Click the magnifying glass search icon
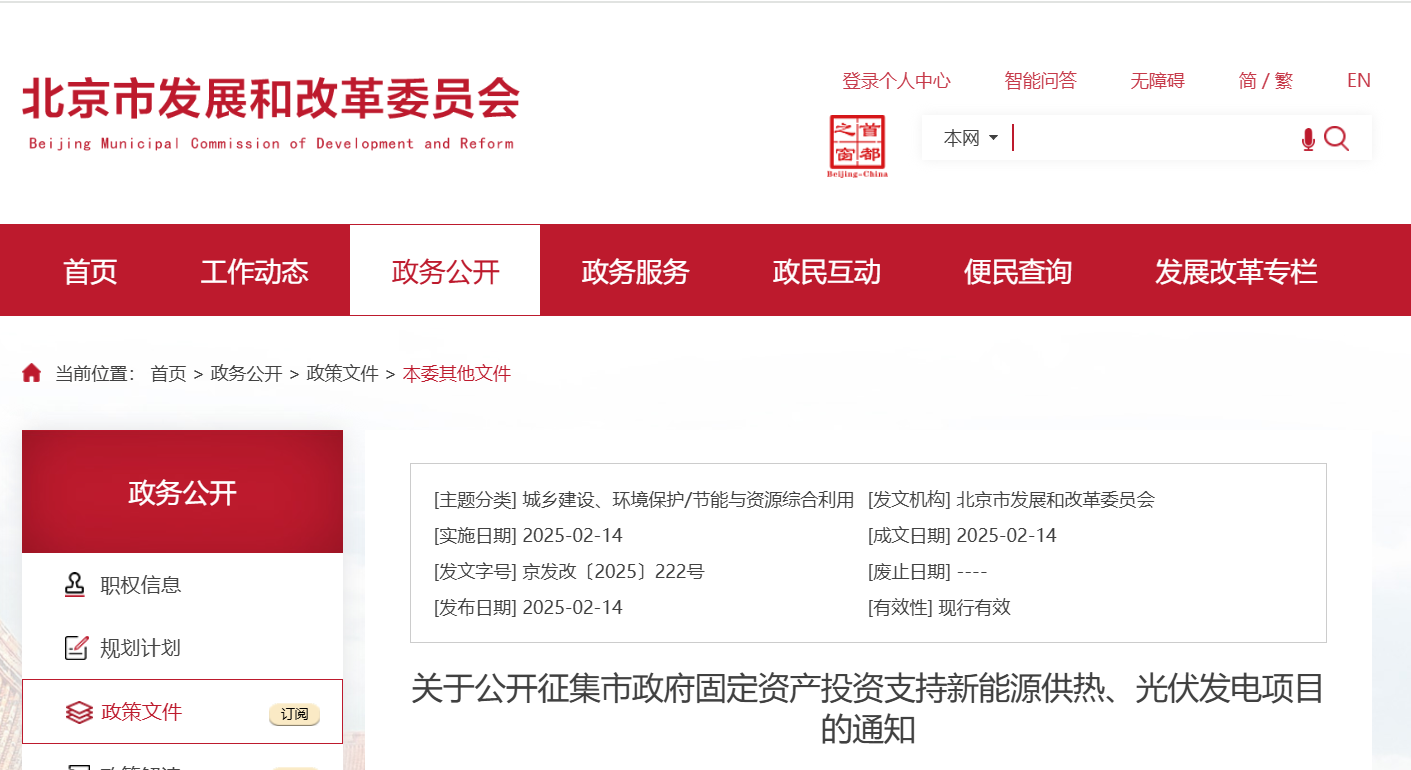The image size is (1411, 770). 1337,139
